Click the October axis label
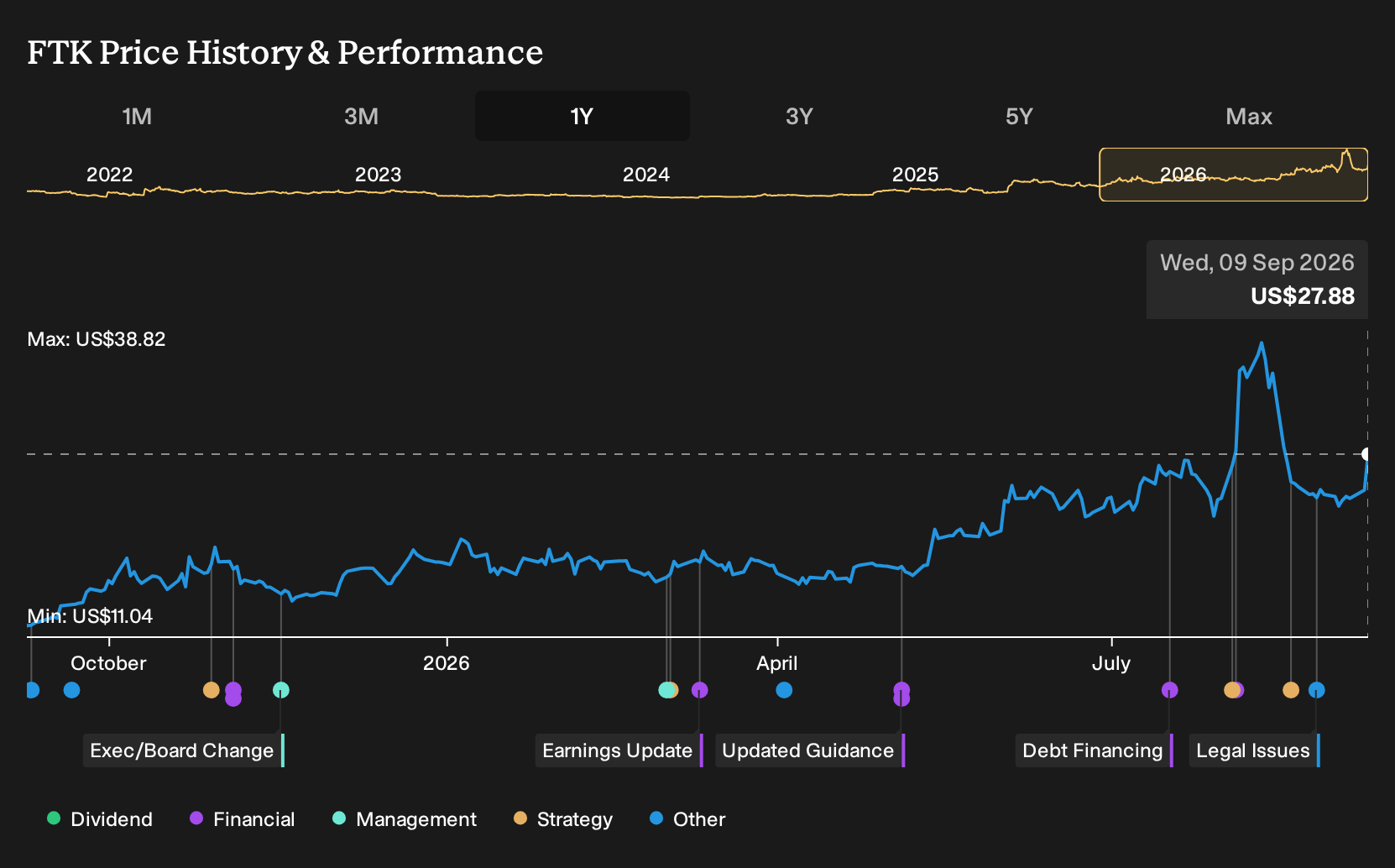Screen dimensions: 1395x868 click(108, 663)
